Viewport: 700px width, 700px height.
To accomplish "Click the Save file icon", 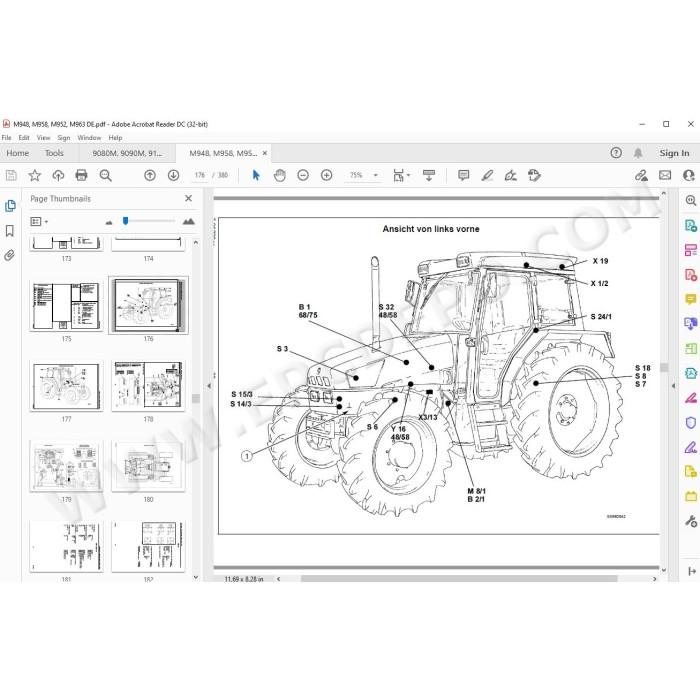I will pyautogui.click(x=11, y=175).
